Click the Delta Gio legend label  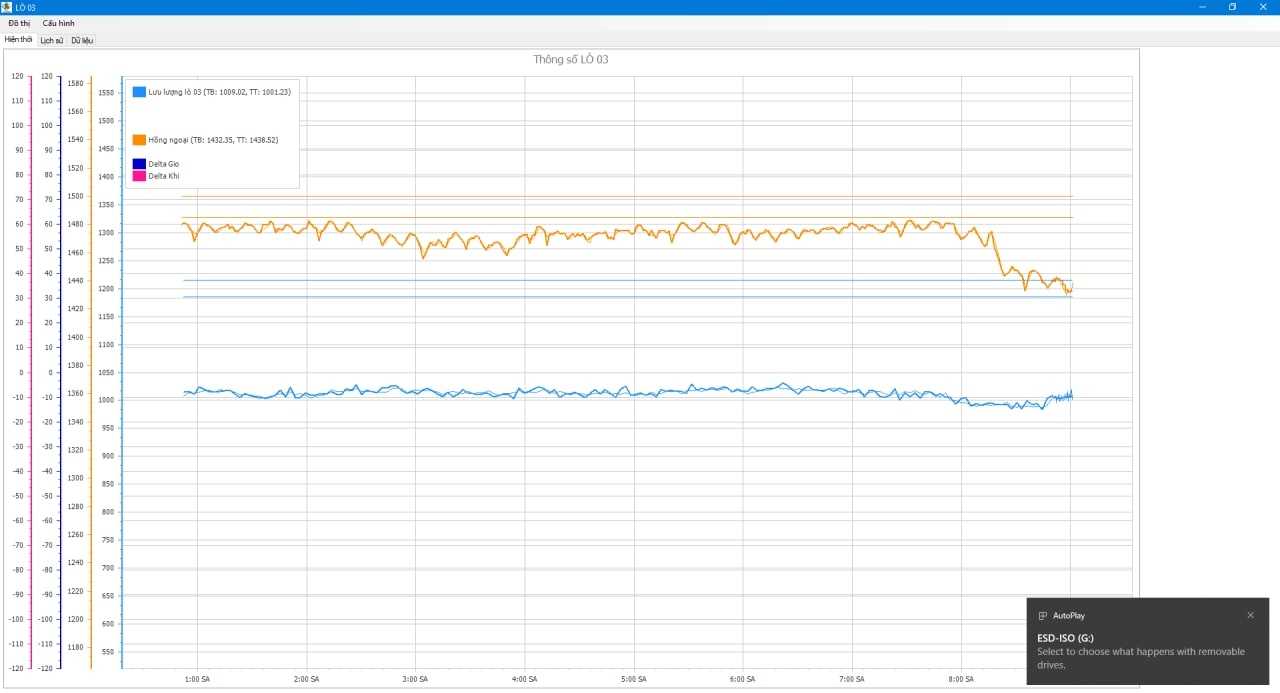(164, 163)
